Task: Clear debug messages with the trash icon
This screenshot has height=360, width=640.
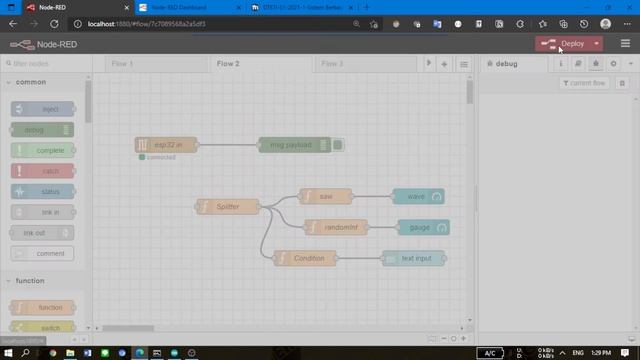Action: [x=622, y=83]
